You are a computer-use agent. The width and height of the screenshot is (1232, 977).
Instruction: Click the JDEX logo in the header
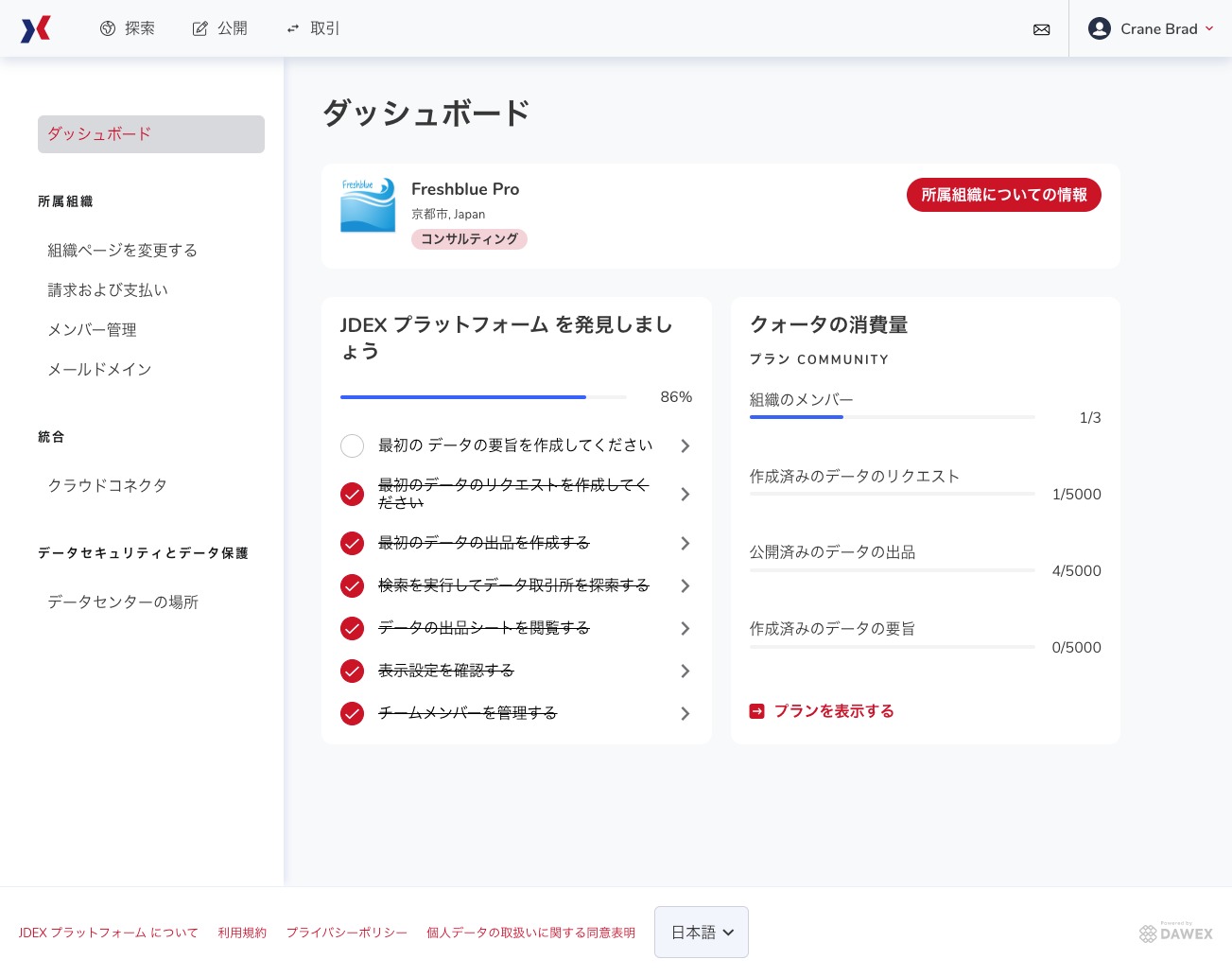pyautogui.click(x=36, y=29)
